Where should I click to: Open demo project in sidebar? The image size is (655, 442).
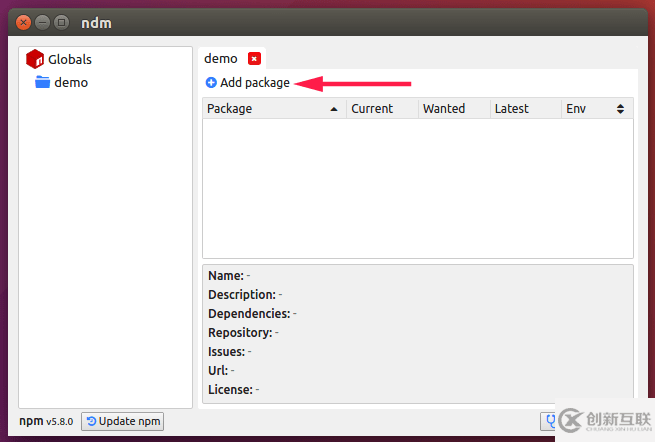pos(71,82)
